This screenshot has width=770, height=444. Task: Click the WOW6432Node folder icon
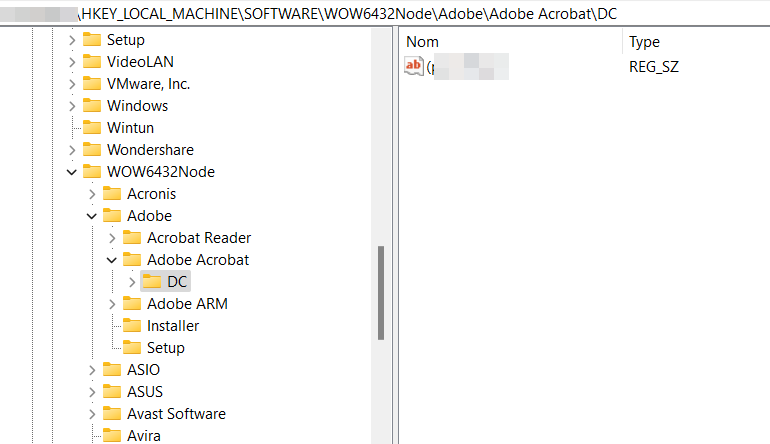pyautogui.click(x=92, y=171)
